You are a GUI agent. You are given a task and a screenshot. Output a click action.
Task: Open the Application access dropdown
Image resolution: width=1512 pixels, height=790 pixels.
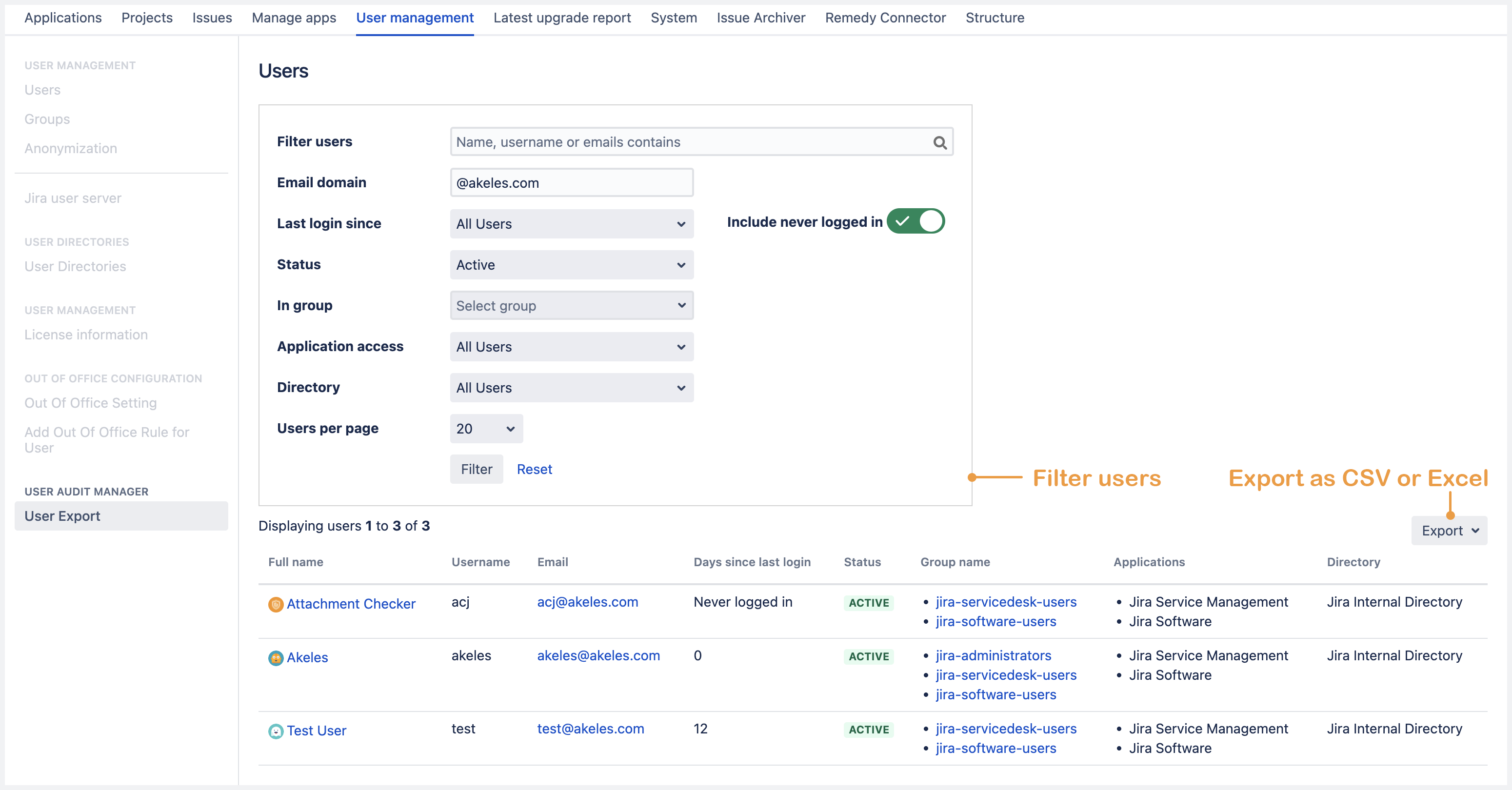(x=571, y=346)
